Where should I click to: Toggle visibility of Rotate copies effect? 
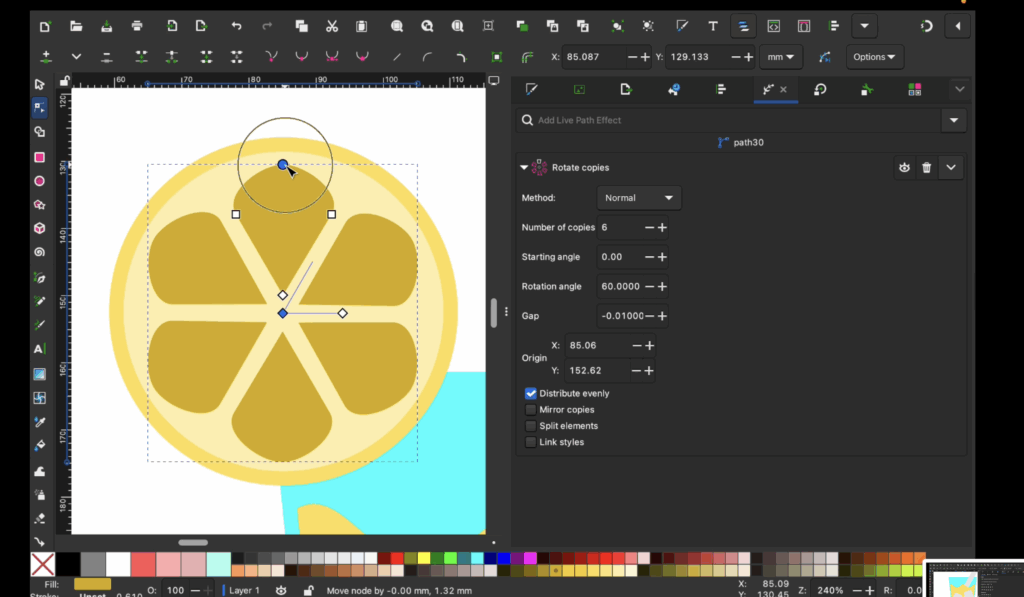point(904,168)
